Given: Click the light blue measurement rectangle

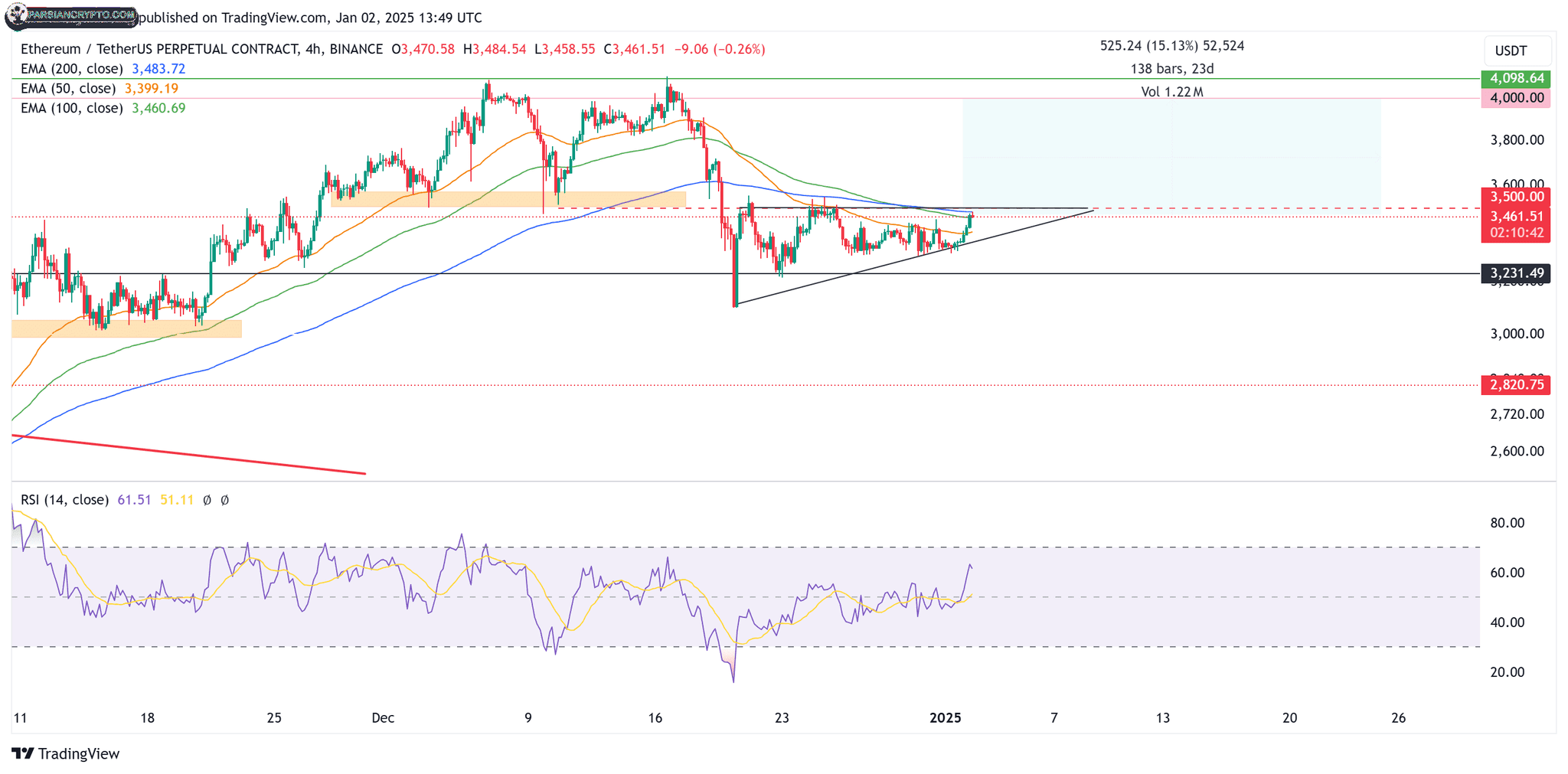Looking at the screenshot, I should (x=1171, y=153).
